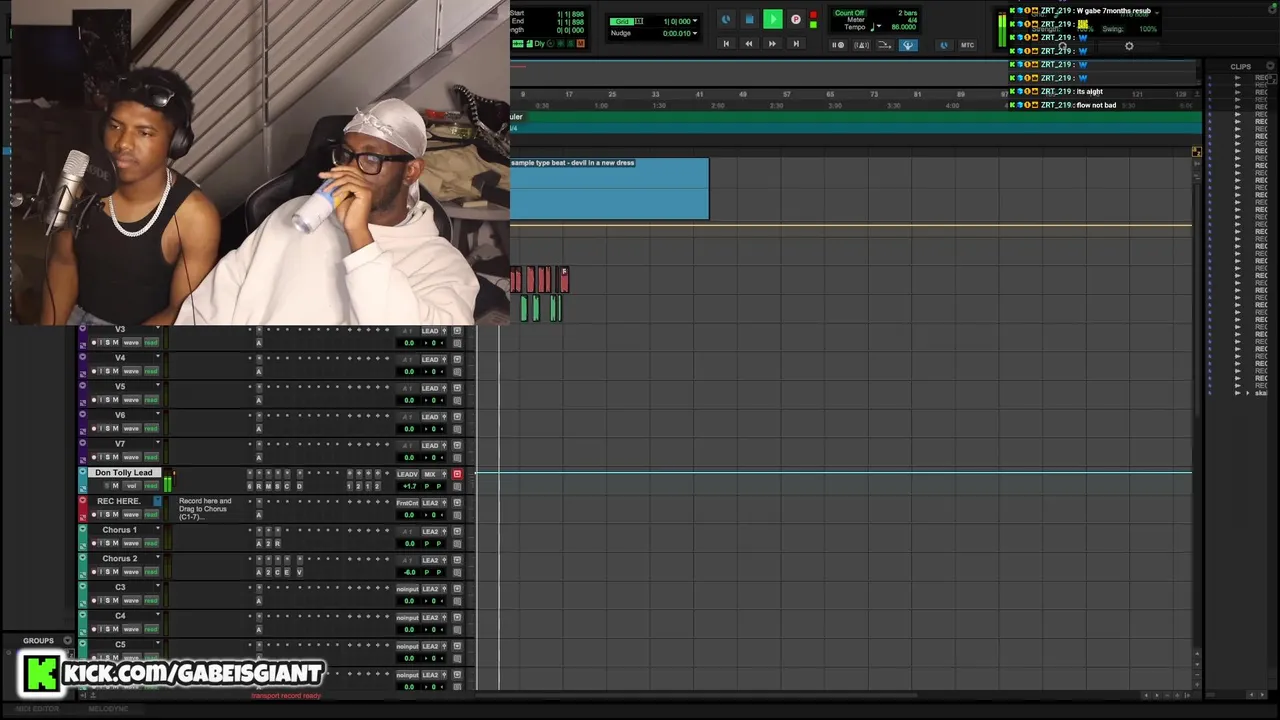Viewport: 1280px width, 720px height.
Task: Solo the V4 track
Action: pyautogui.click(x=107, y=372)
